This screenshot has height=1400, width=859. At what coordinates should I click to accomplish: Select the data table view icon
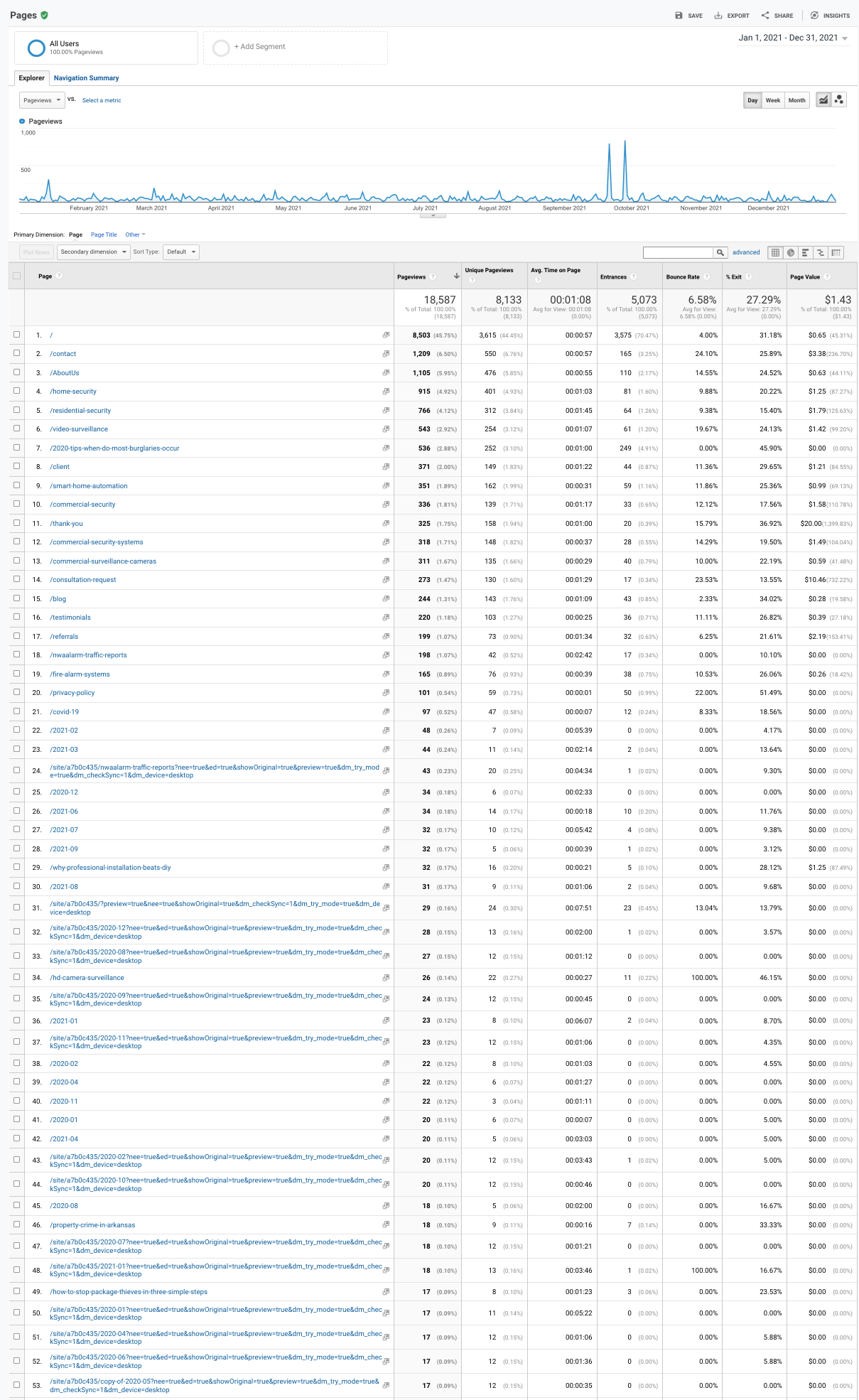coord(776,252)
